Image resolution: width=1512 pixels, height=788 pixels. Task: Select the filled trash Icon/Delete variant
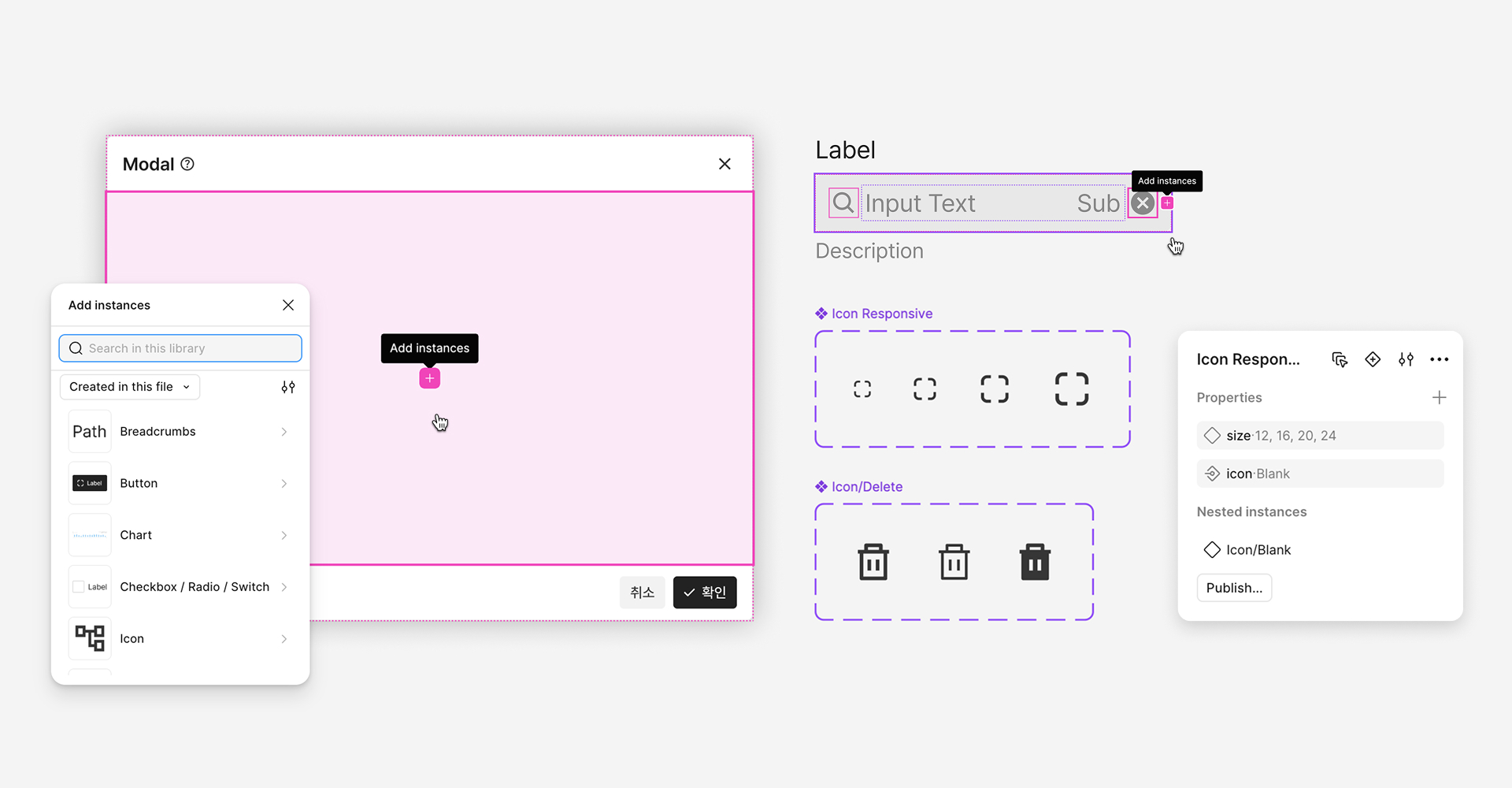pos(1035,562)
